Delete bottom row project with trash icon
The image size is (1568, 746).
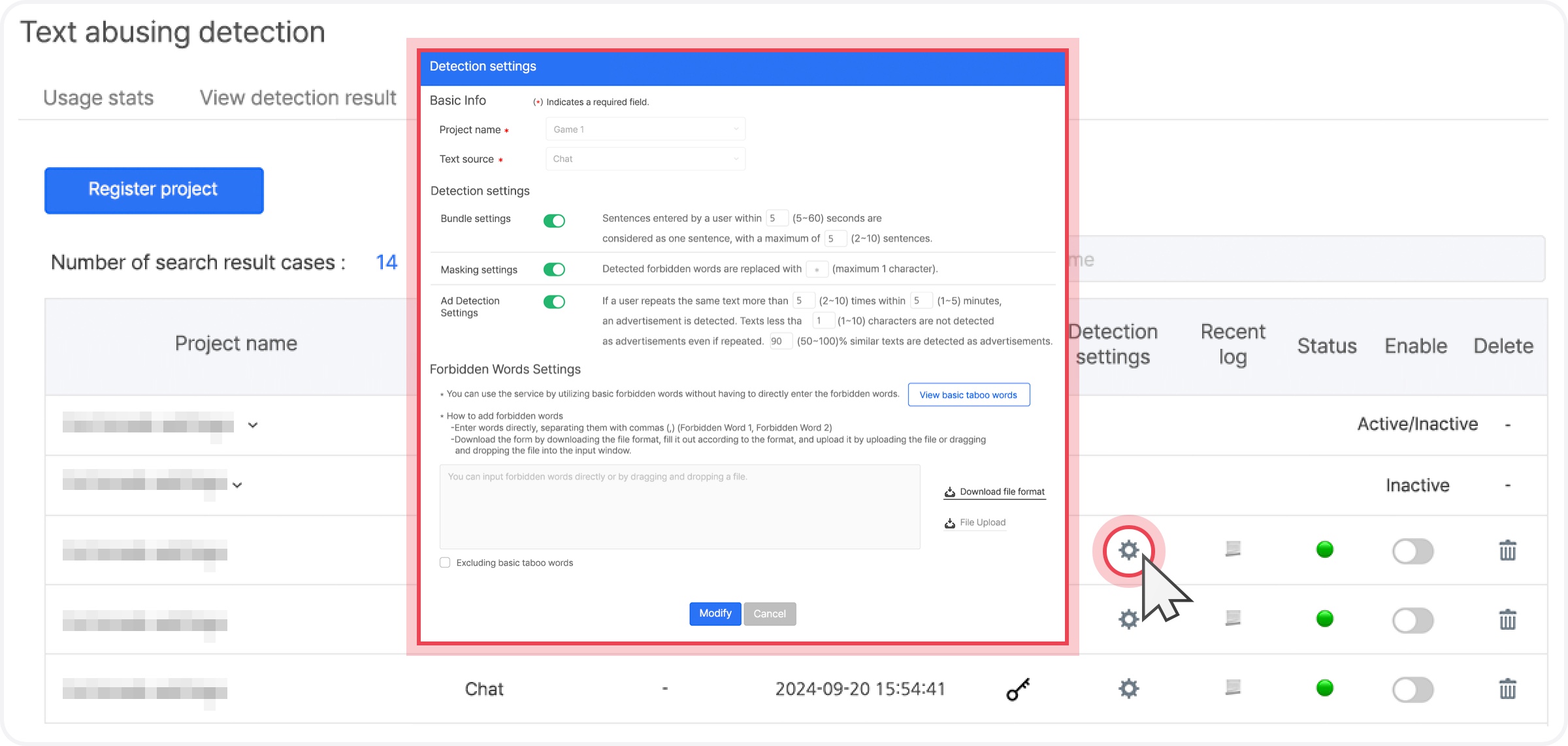click(1507, 689)
